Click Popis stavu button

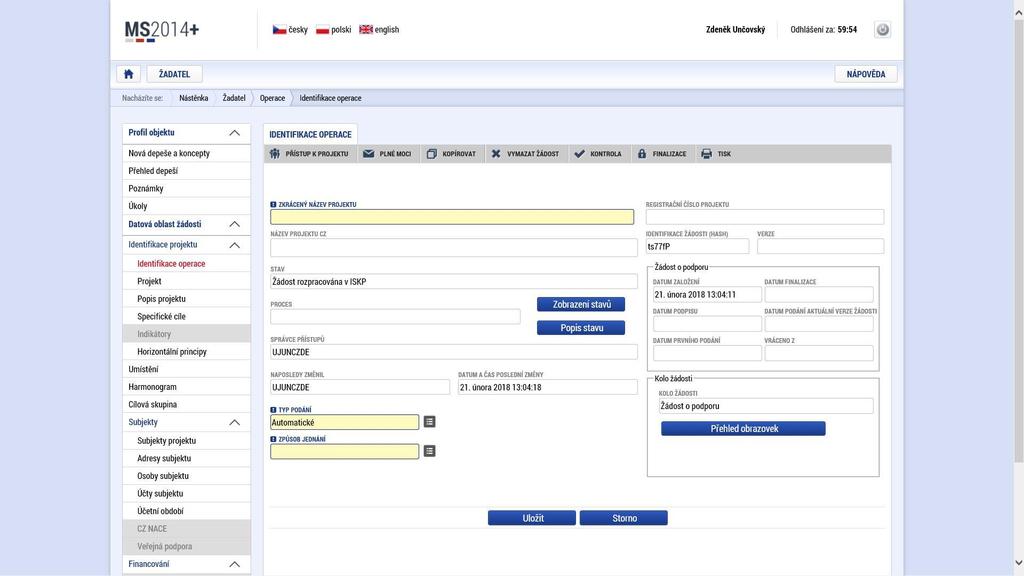(x=581, y=328)
